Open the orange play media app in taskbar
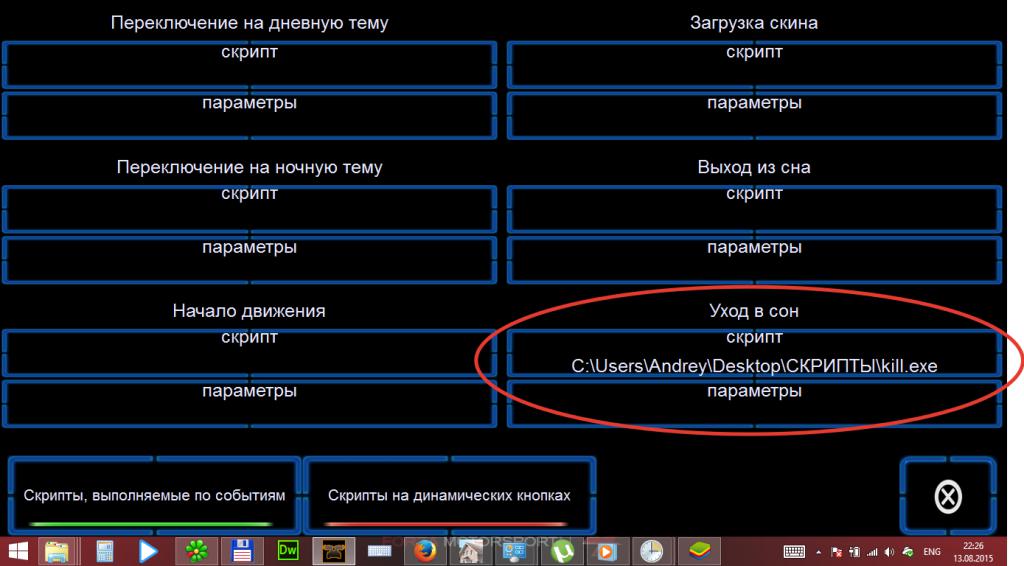Viewport: 1024px width, 566px height. (x=607, y=552)
